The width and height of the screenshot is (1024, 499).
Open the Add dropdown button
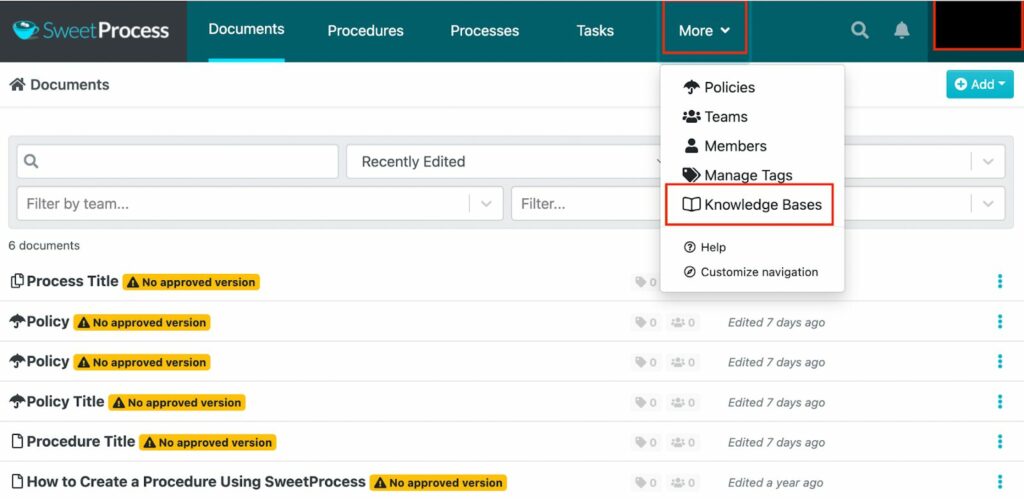pyautogui.click(x=979, y=85)
